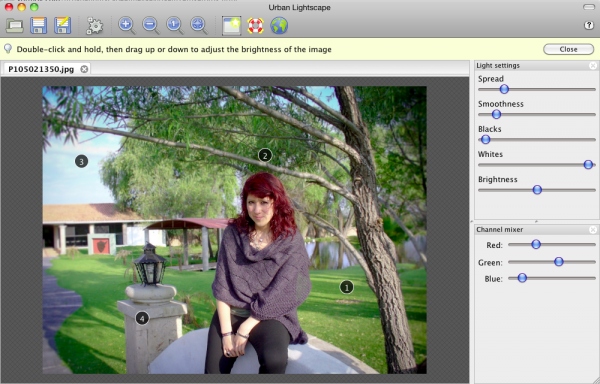Click the Blacks slider handle
This screenshot has height=384, width=600.
486,139
